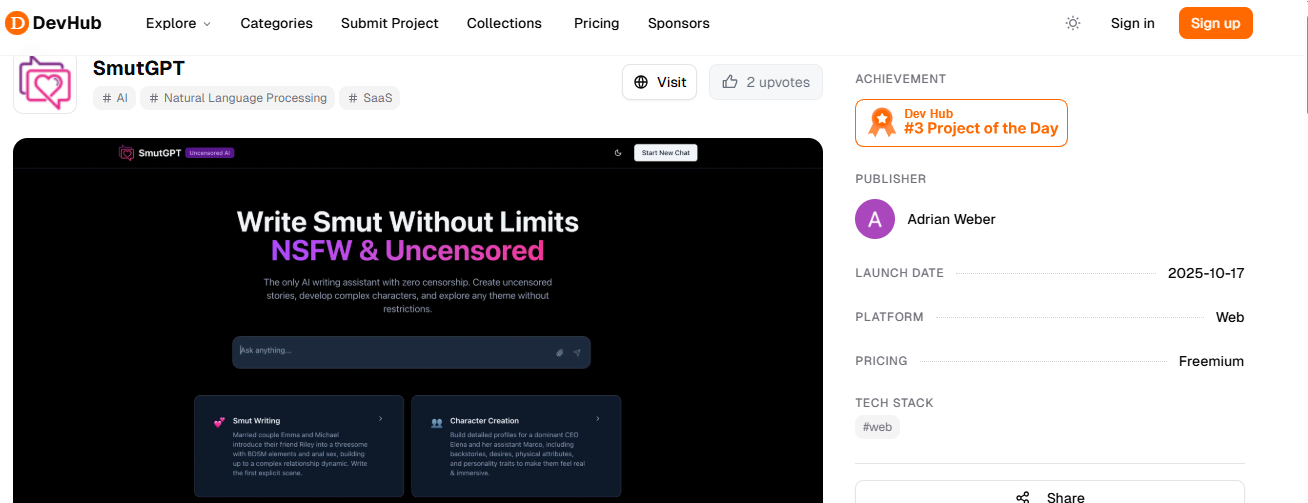Screen dimensions: 1308x503
Task: Open the DevHub home logo
Action: [54, 23]
